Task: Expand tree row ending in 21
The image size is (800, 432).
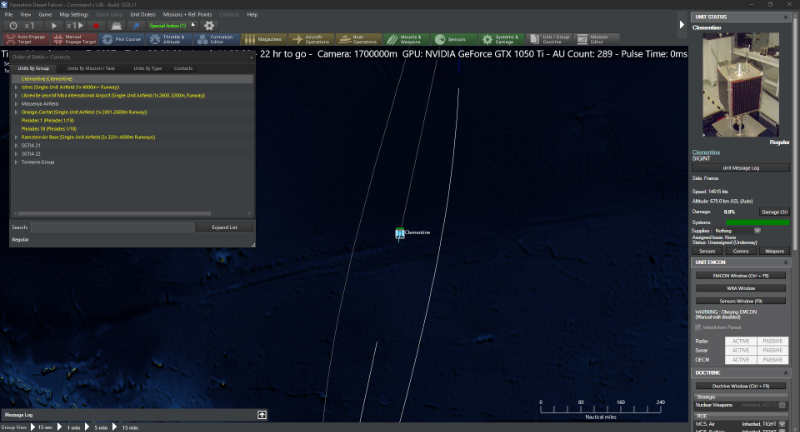Action: pos(16,145)
